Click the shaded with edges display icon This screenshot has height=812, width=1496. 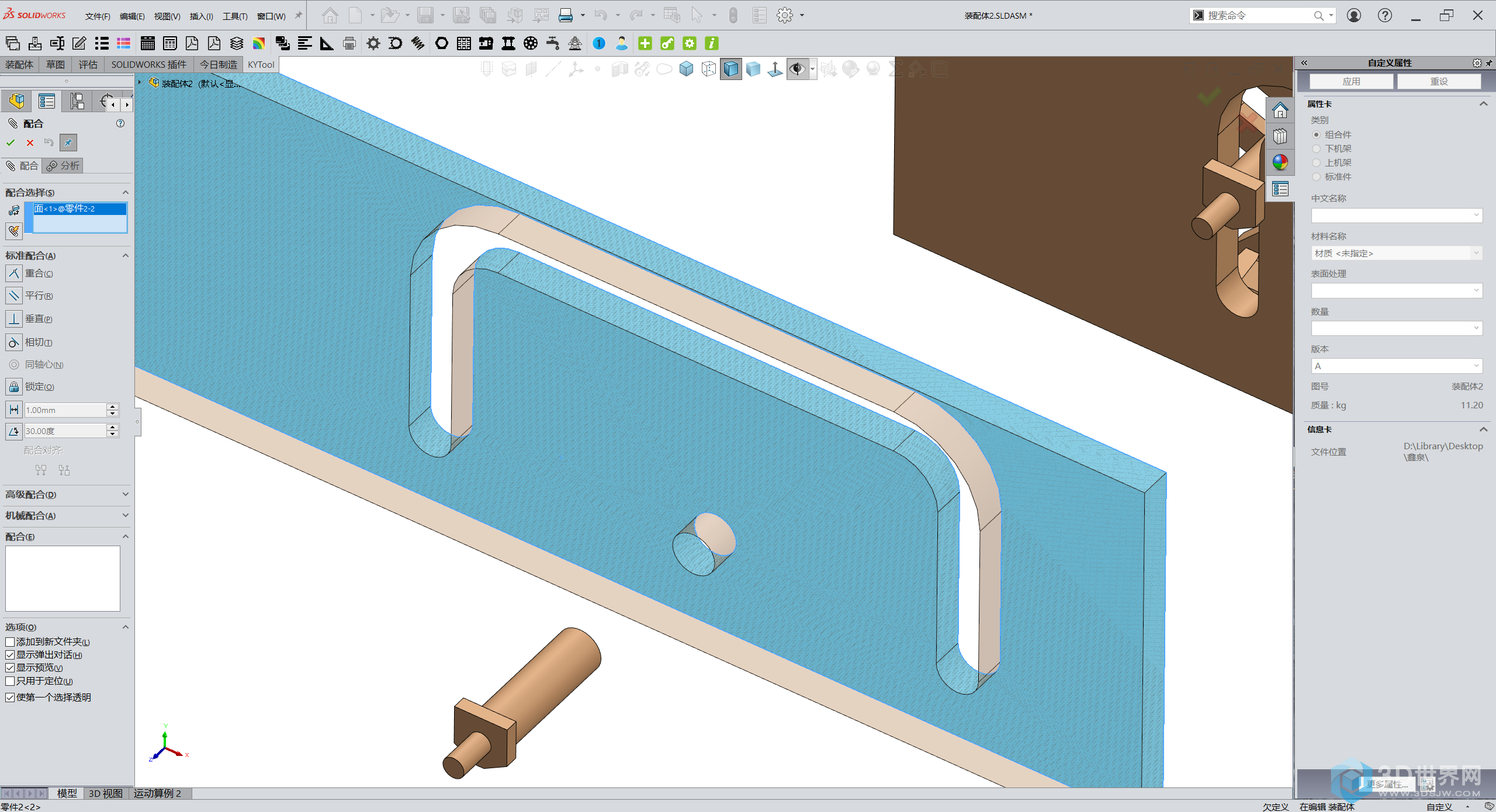[731, 69]
